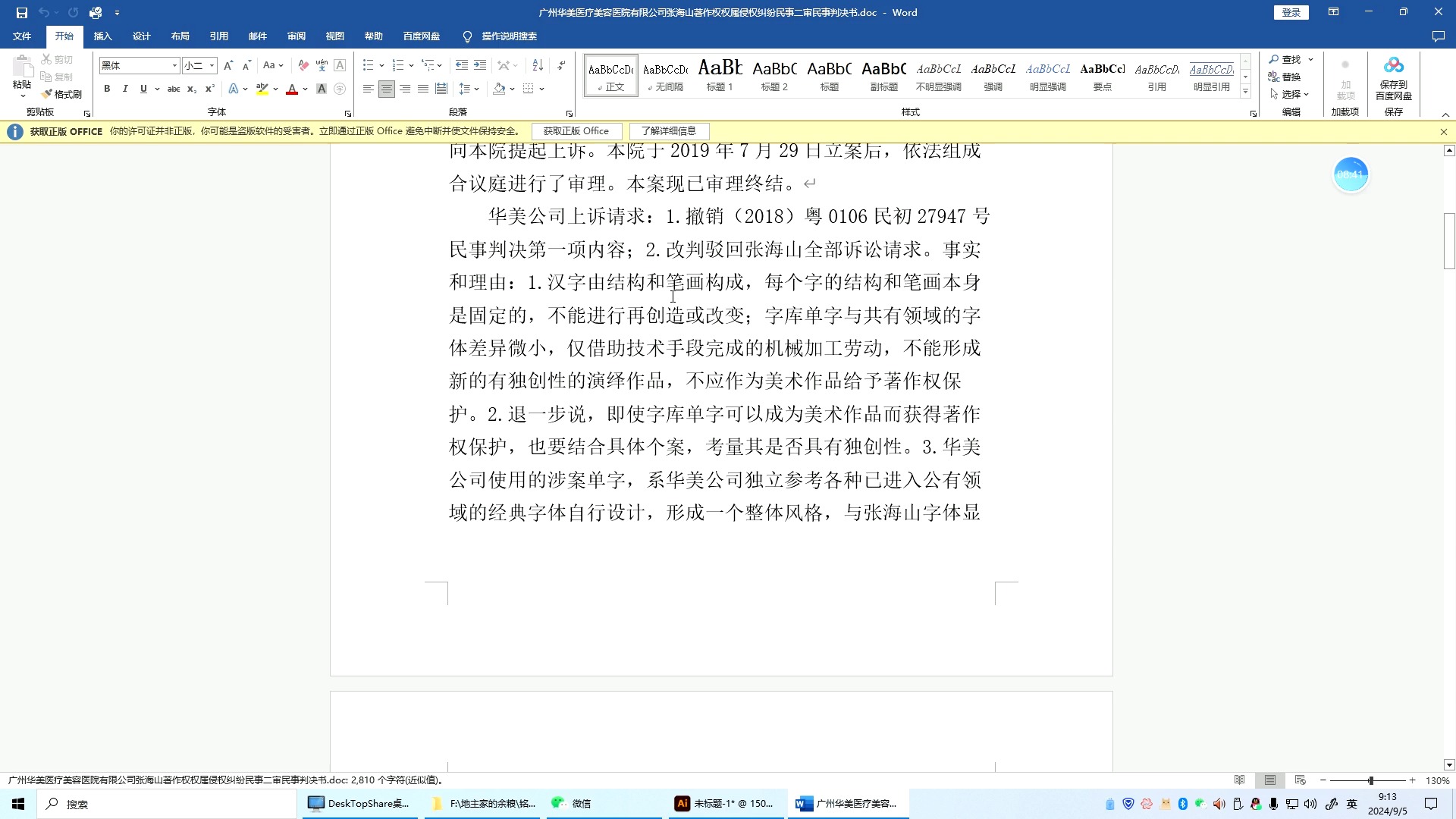Open text effects (glowing A) tool
This screenshot has width=1456, height=819.
(x=234, y=89)
